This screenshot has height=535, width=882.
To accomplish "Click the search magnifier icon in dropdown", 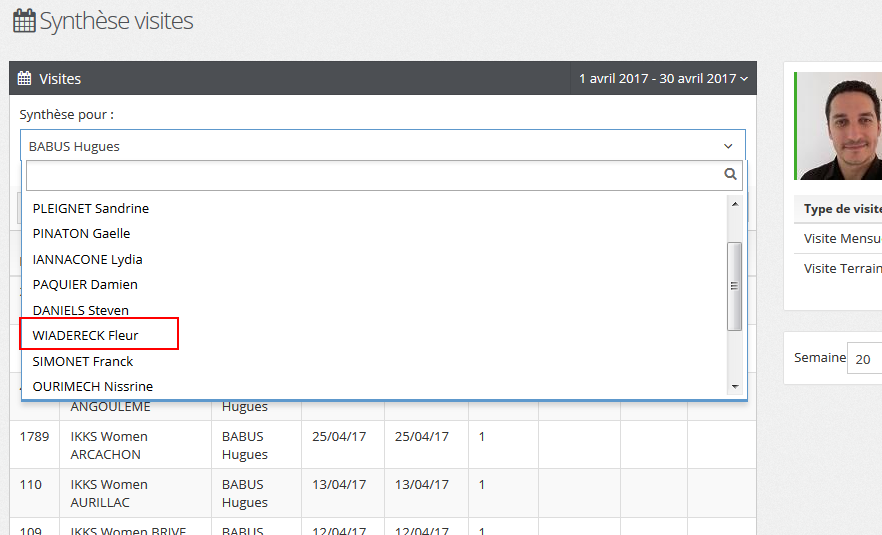I will tap(731, 175).
